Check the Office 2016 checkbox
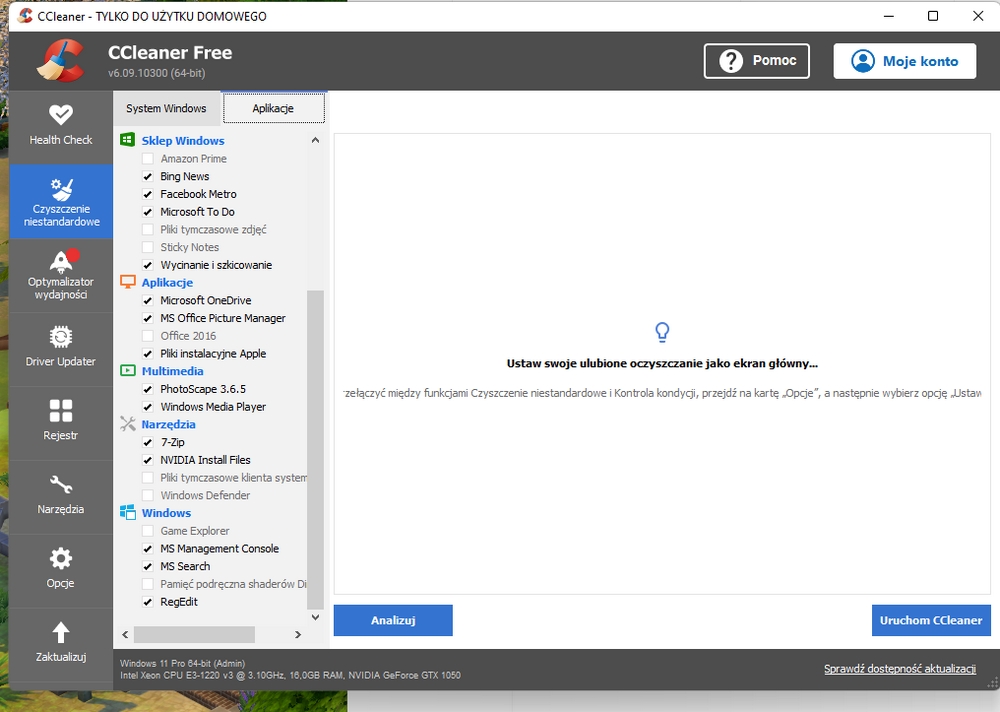The image size is (1000, 712). click(x=148, y=336)
